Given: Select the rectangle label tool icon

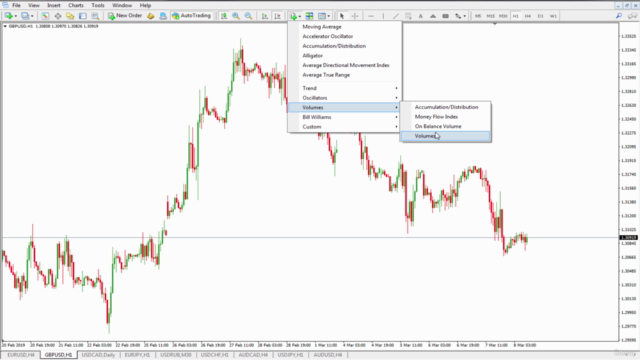Looking at the screenshot, I should coord(446,16).
